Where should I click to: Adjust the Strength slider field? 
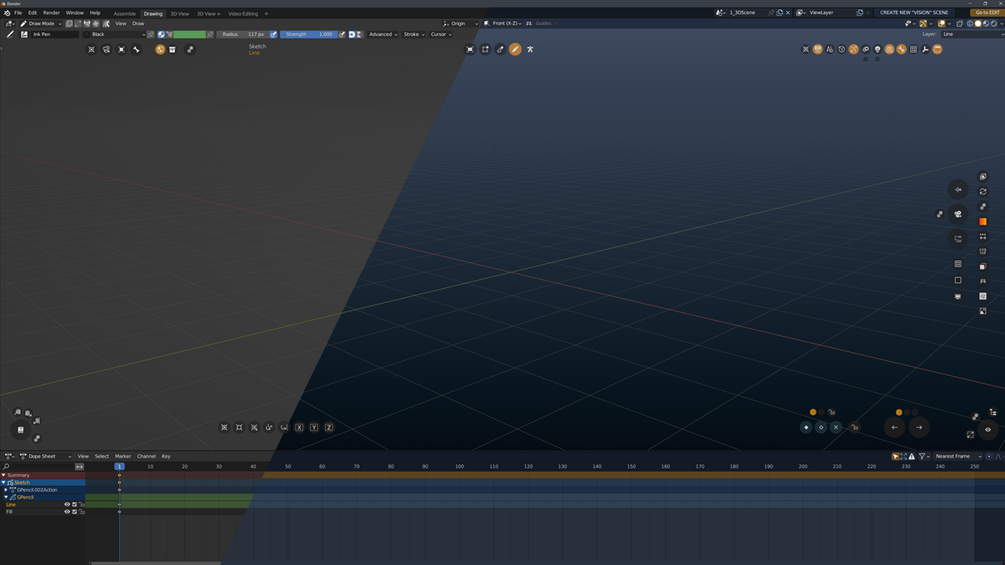point(308,35)
